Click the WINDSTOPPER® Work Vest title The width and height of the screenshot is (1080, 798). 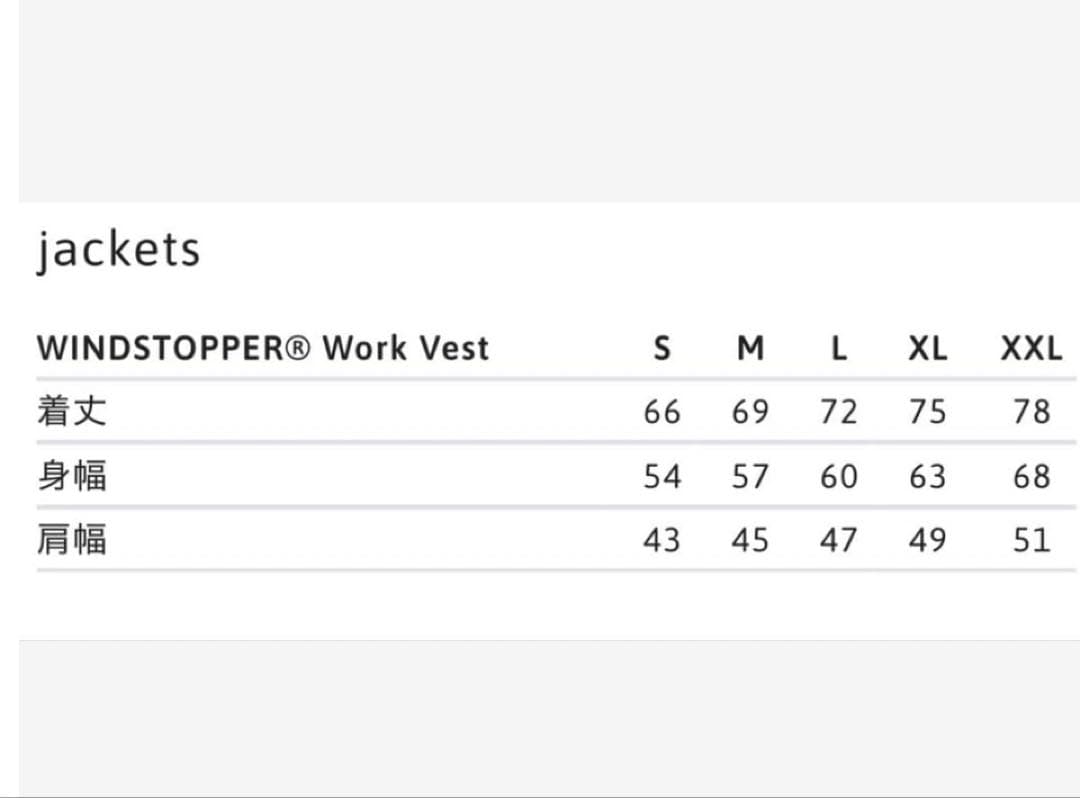(x=263, y=348)
